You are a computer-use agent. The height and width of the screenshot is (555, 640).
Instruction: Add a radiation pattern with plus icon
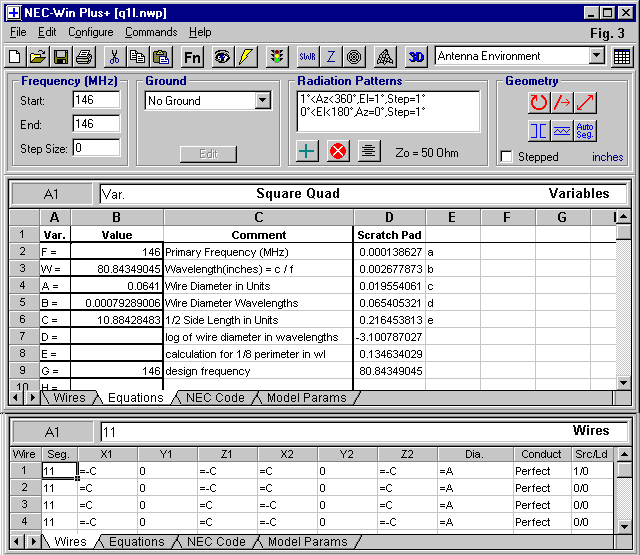pos(308,151)
